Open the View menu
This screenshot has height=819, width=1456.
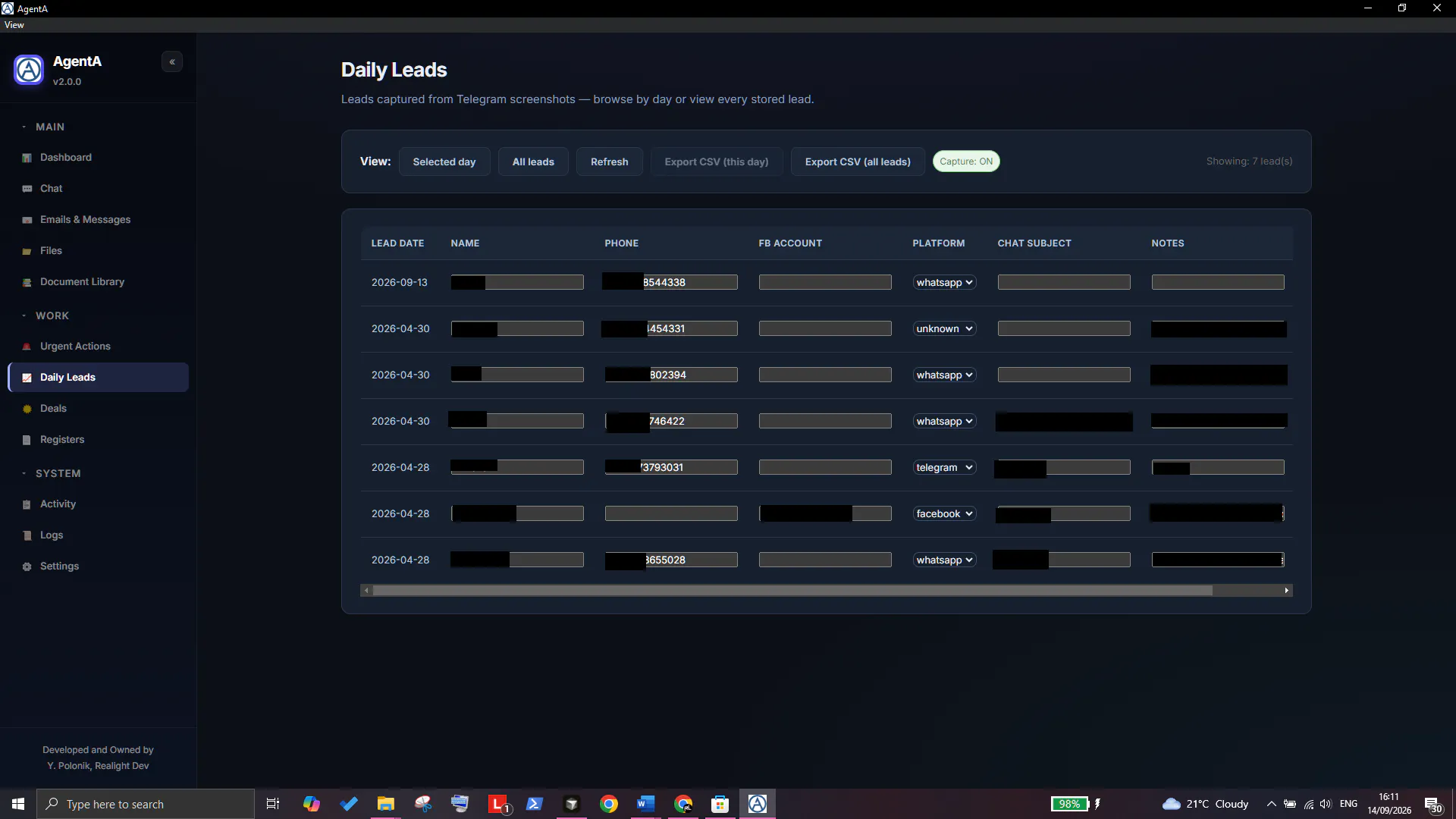coord(14,25)
